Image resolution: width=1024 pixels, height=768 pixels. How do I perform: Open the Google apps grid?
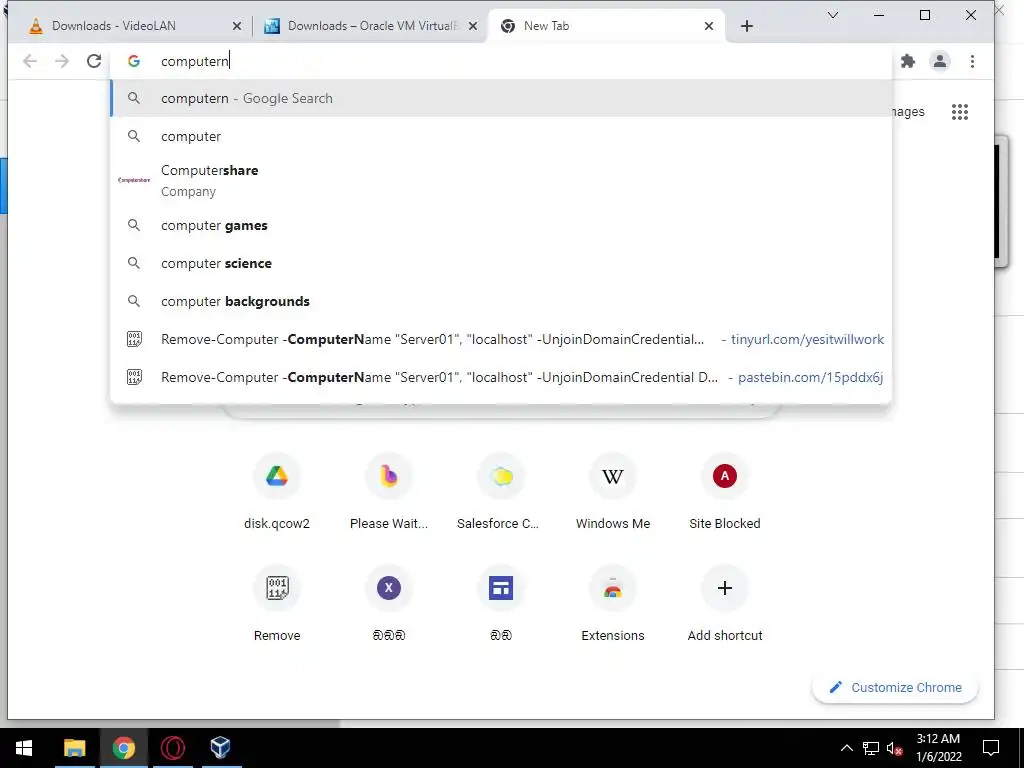tap(959, 112)
